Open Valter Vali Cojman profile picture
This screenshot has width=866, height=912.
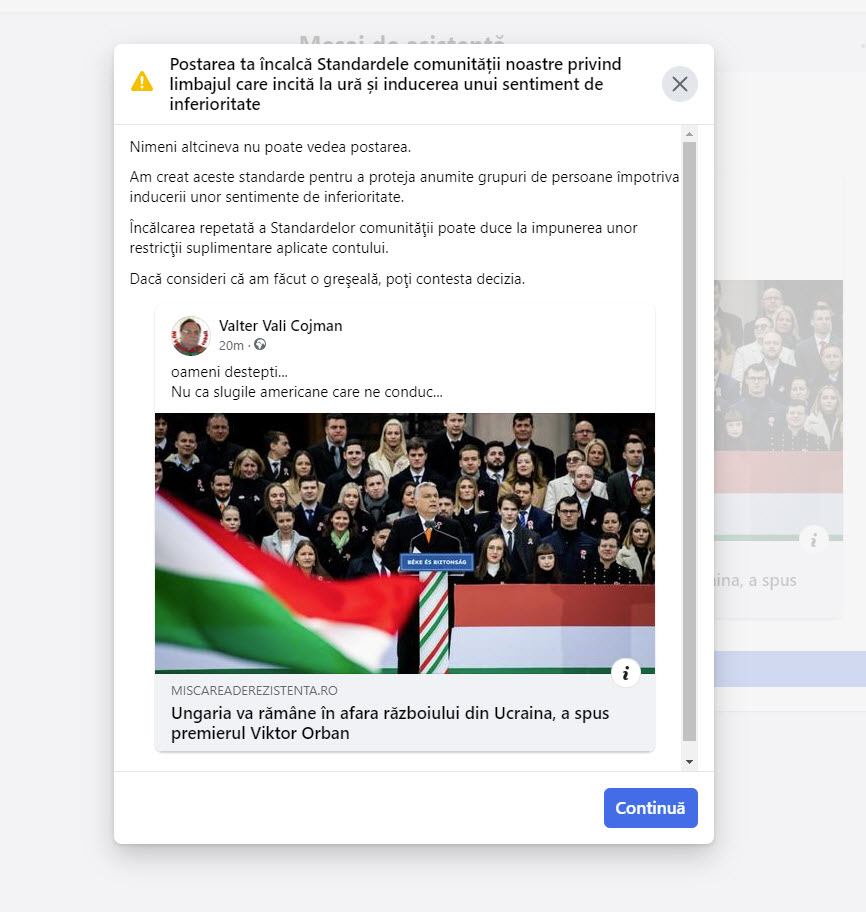coord(191,336)
